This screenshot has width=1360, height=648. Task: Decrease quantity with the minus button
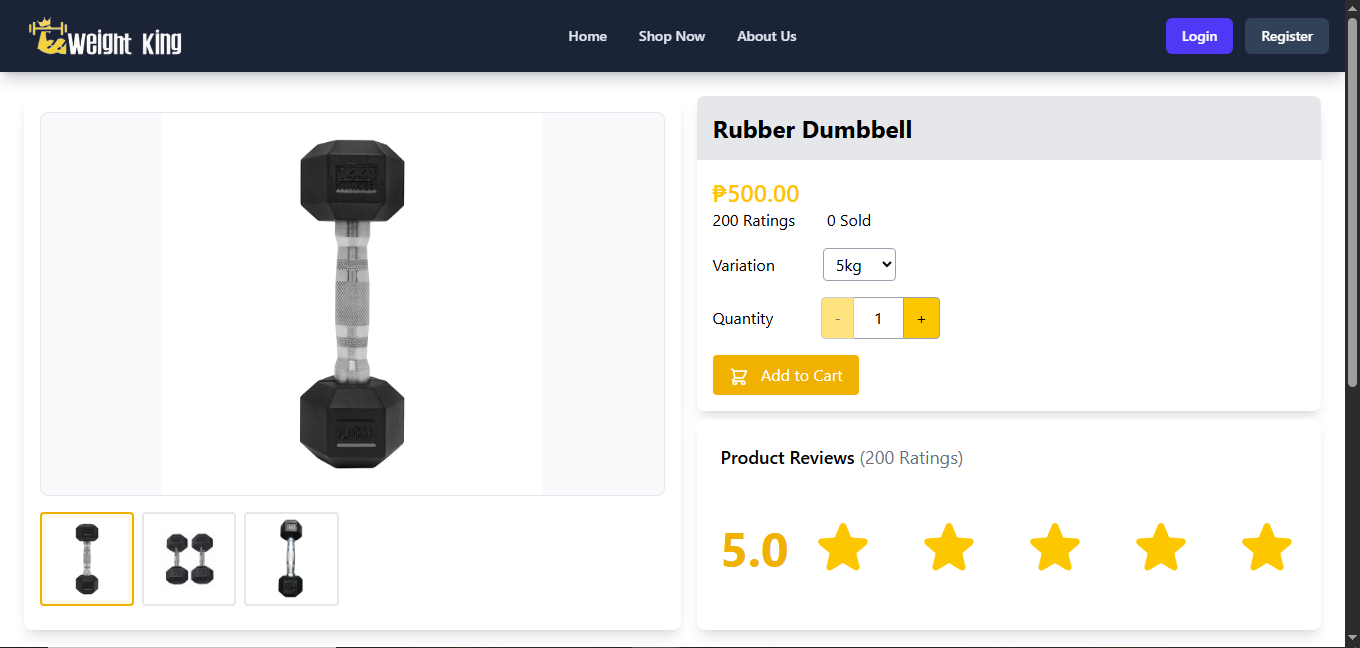[837, 318]
